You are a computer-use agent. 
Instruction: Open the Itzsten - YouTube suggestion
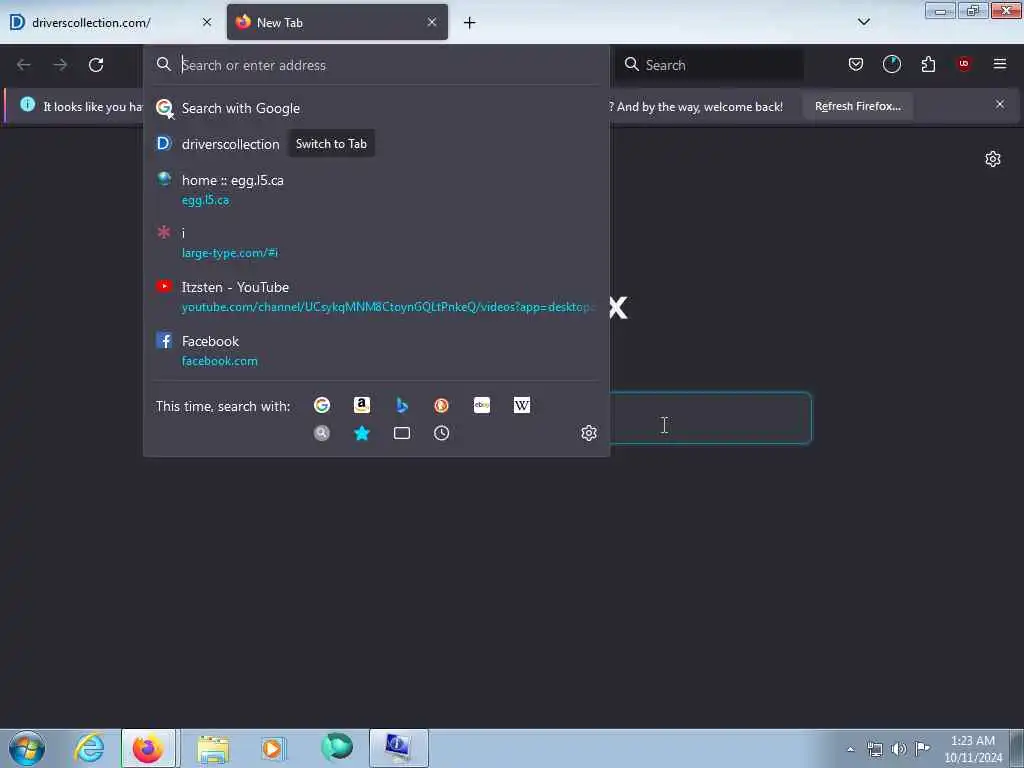(x=376, y=296)
